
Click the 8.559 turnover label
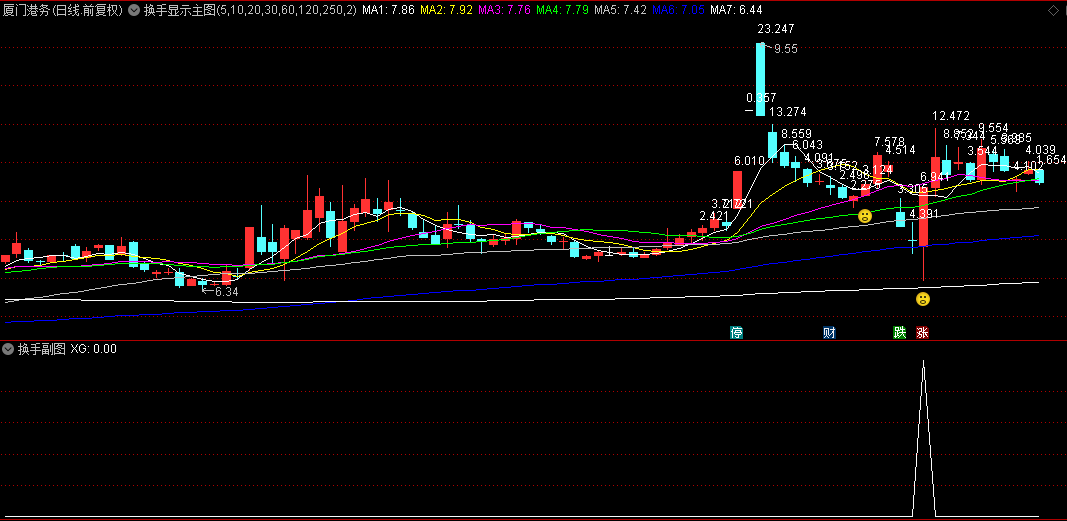tap(797, 133)
